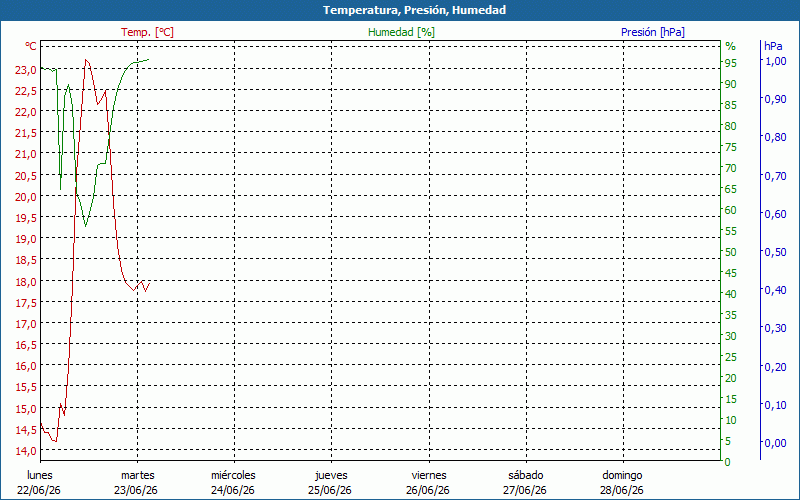This screenshot has height=500, width=800.
Task: Click the 17,5 temperature axis value
Action: tap(26, 303)
